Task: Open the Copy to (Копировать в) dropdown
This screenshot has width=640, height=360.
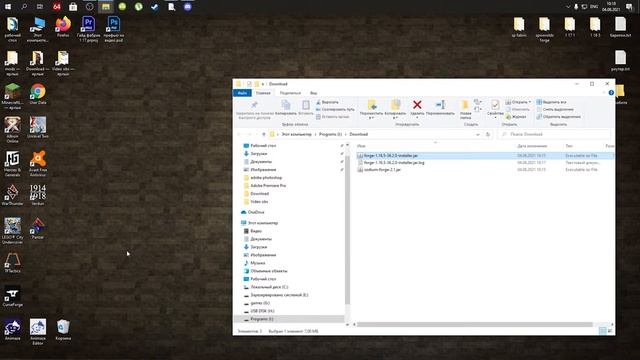Action: pyautogui.click(x=395, y=109)
